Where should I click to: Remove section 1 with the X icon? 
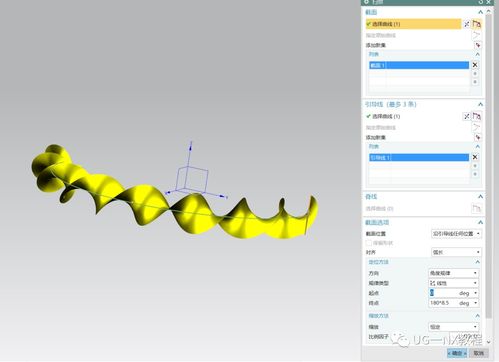475,65
